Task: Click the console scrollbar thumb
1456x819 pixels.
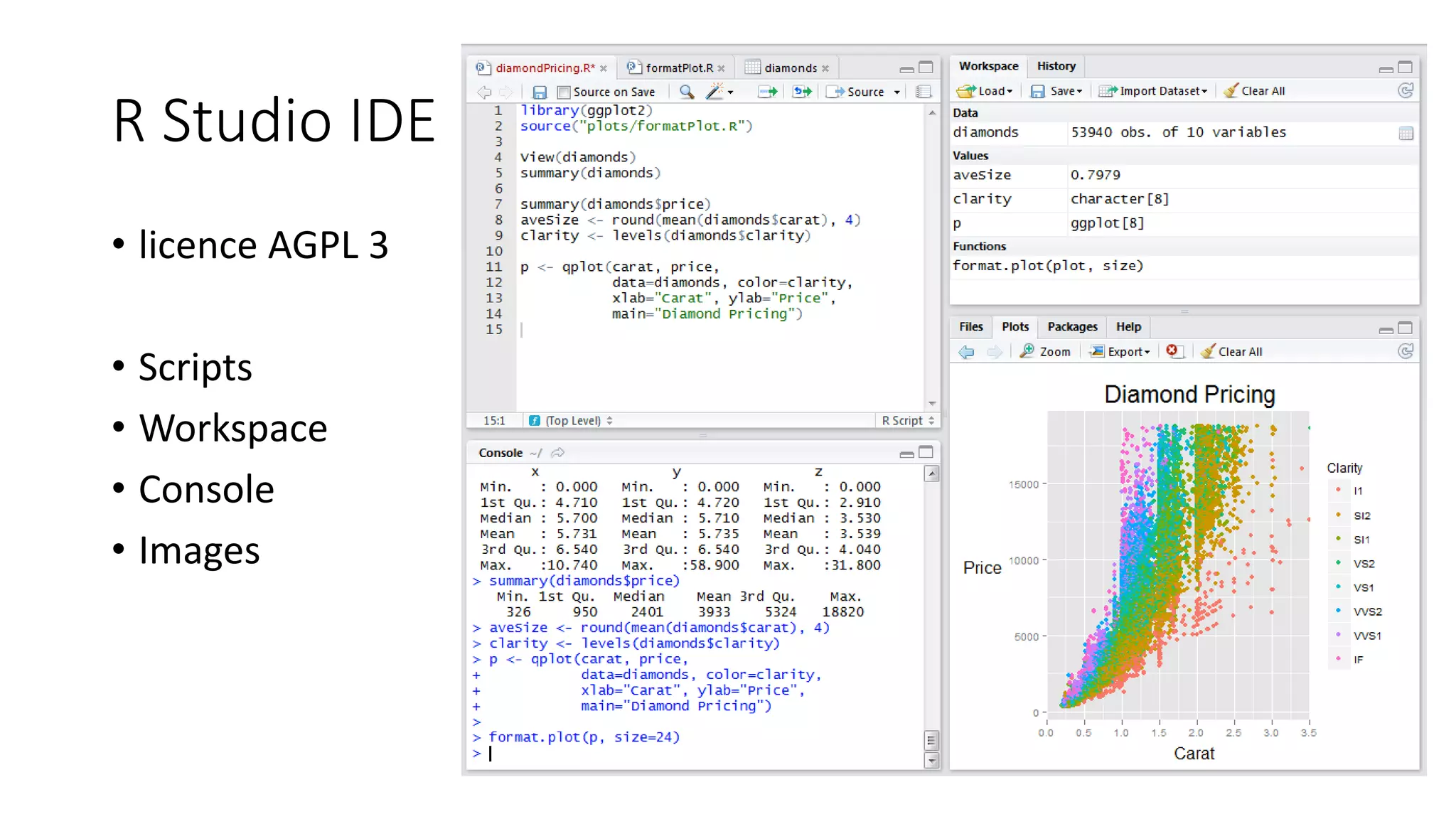Action: pos(932,741)
